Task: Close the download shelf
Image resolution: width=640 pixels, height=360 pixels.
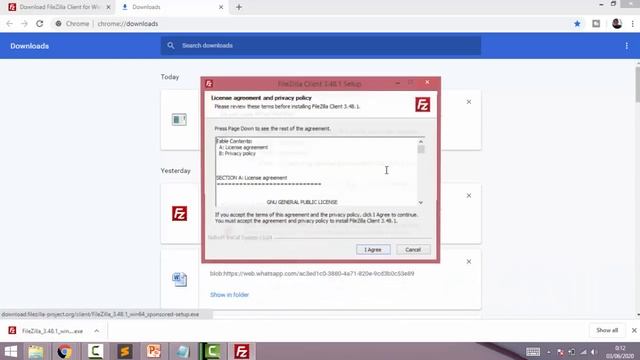Action: (634, 330)
